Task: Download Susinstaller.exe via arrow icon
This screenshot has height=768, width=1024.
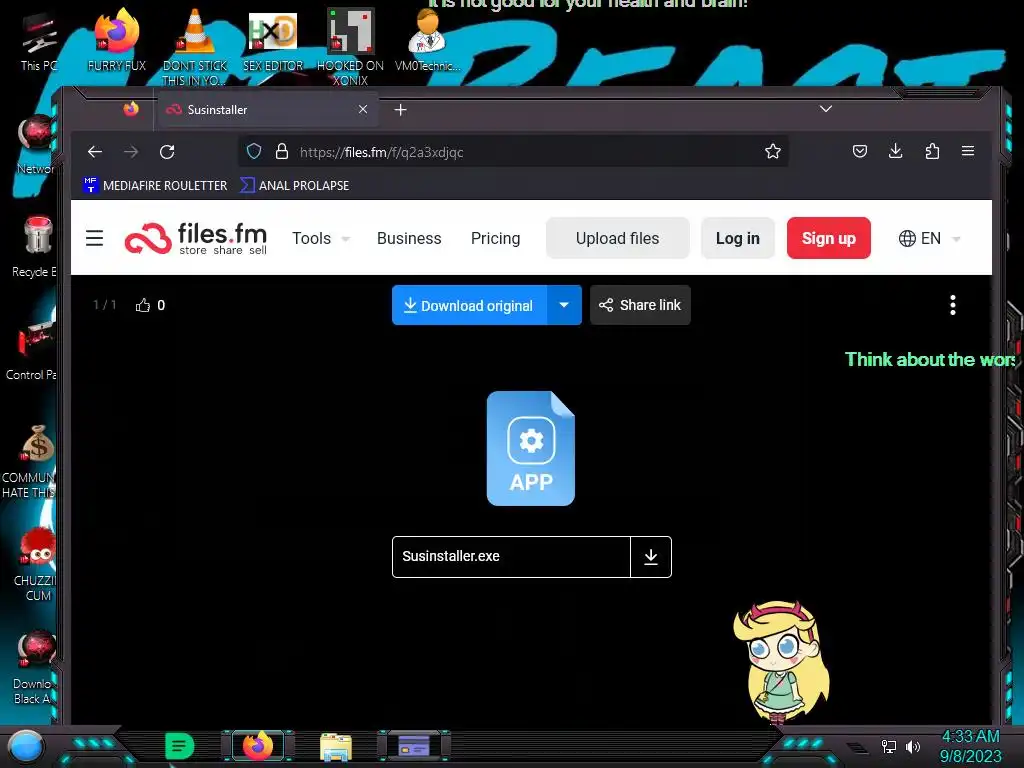Action: coord(651,556)
